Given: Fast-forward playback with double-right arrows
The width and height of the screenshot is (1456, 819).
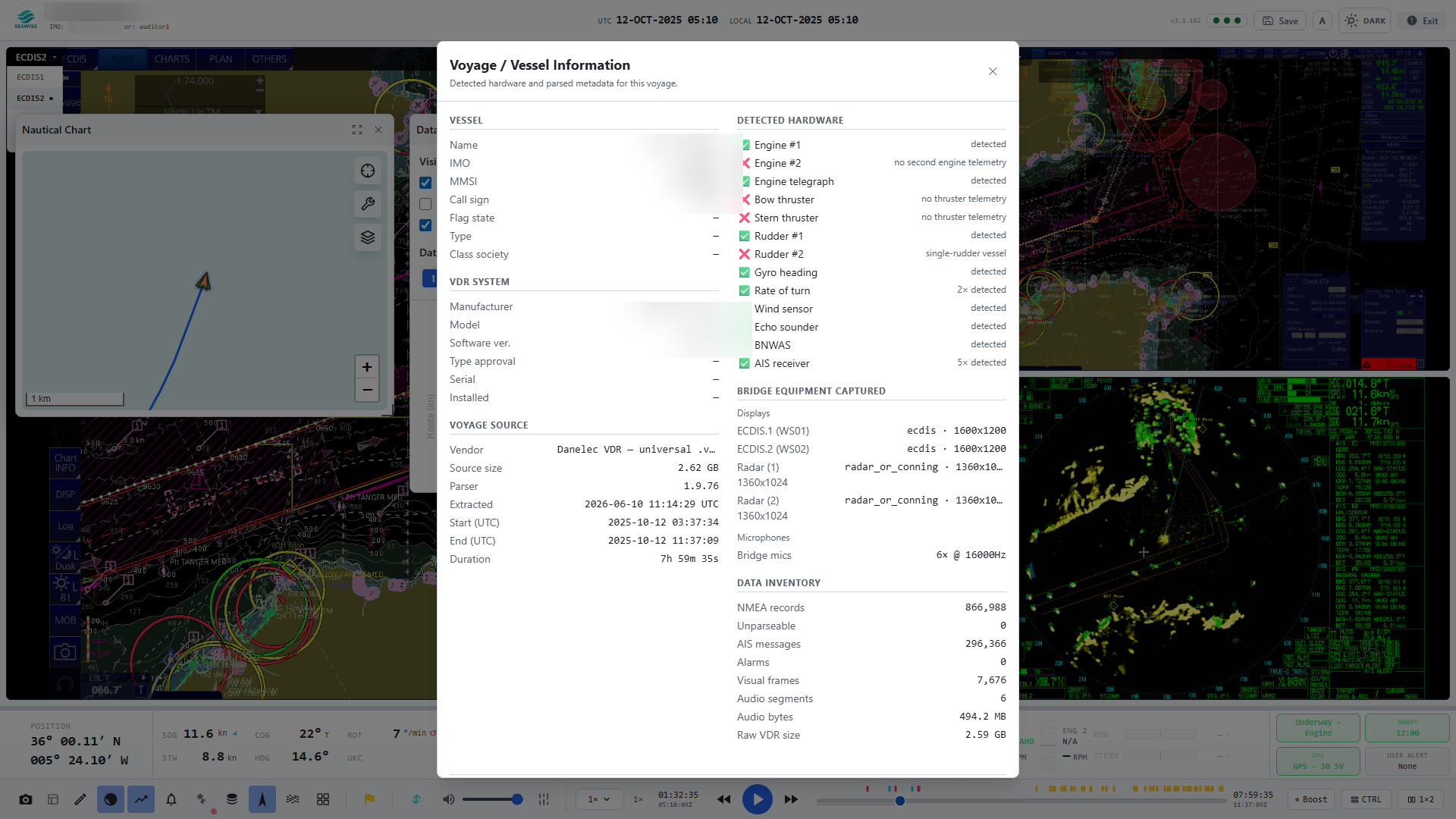Looking at the screenshot, I should pos(791,799).
